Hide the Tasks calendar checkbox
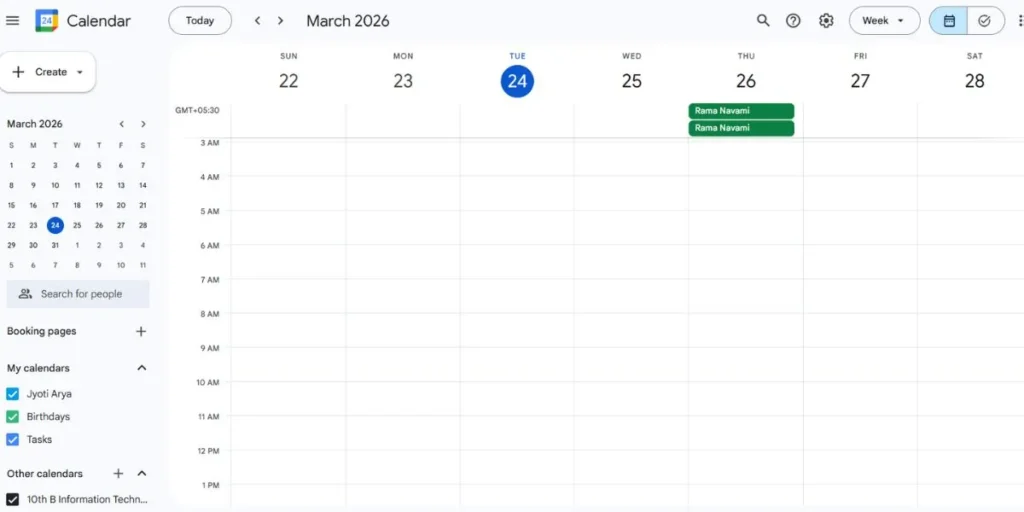Viewport: 1024px width, 512px height. (x=13, y=440)
